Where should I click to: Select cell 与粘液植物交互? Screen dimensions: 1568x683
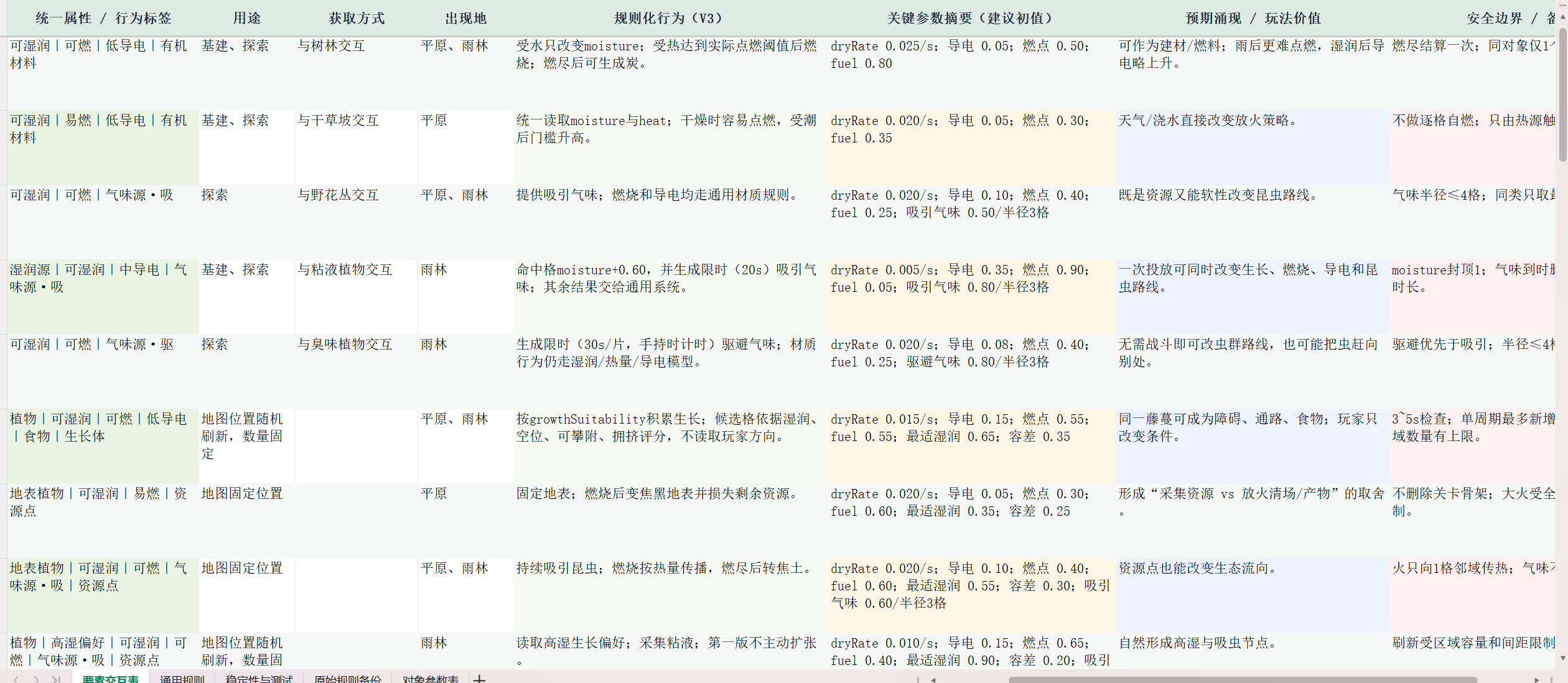coord(357,297)
